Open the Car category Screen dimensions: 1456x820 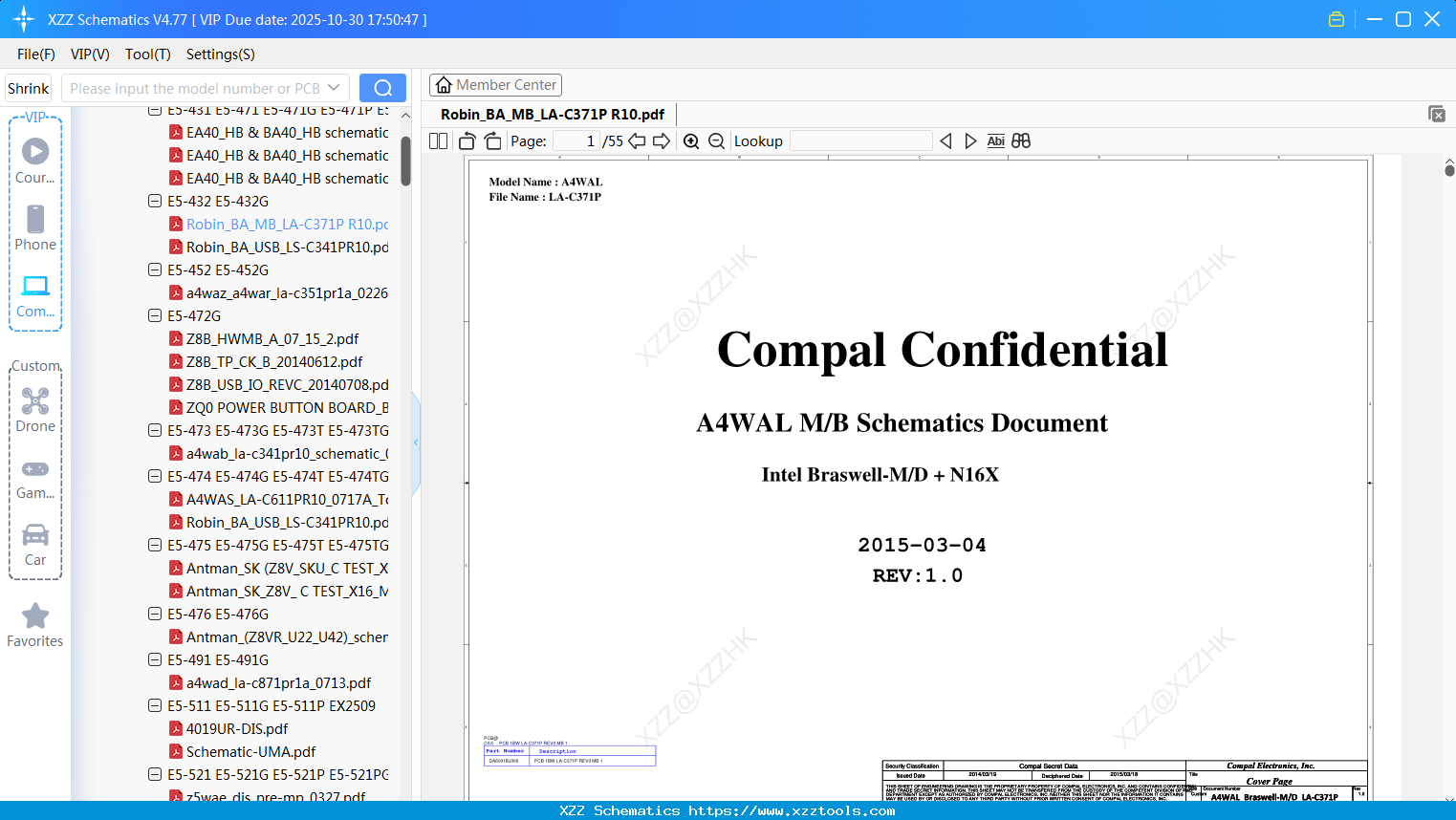(x=35, y=545)
